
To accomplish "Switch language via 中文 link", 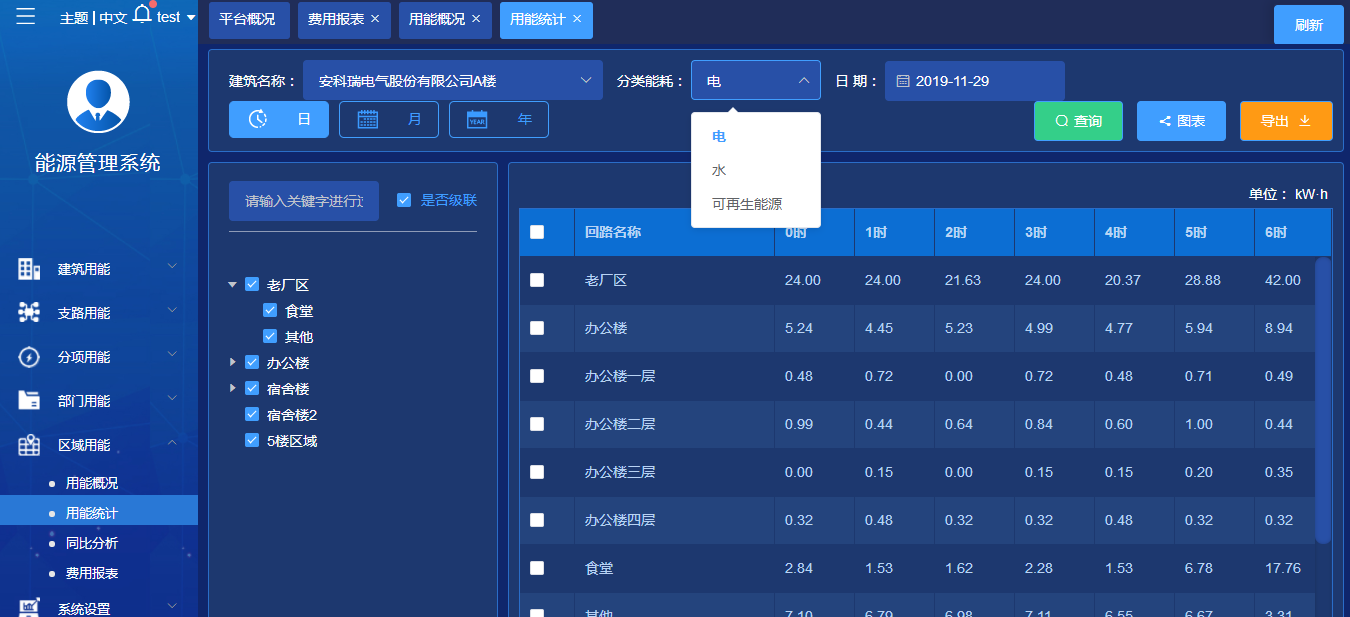I will (x=113, y=17).
